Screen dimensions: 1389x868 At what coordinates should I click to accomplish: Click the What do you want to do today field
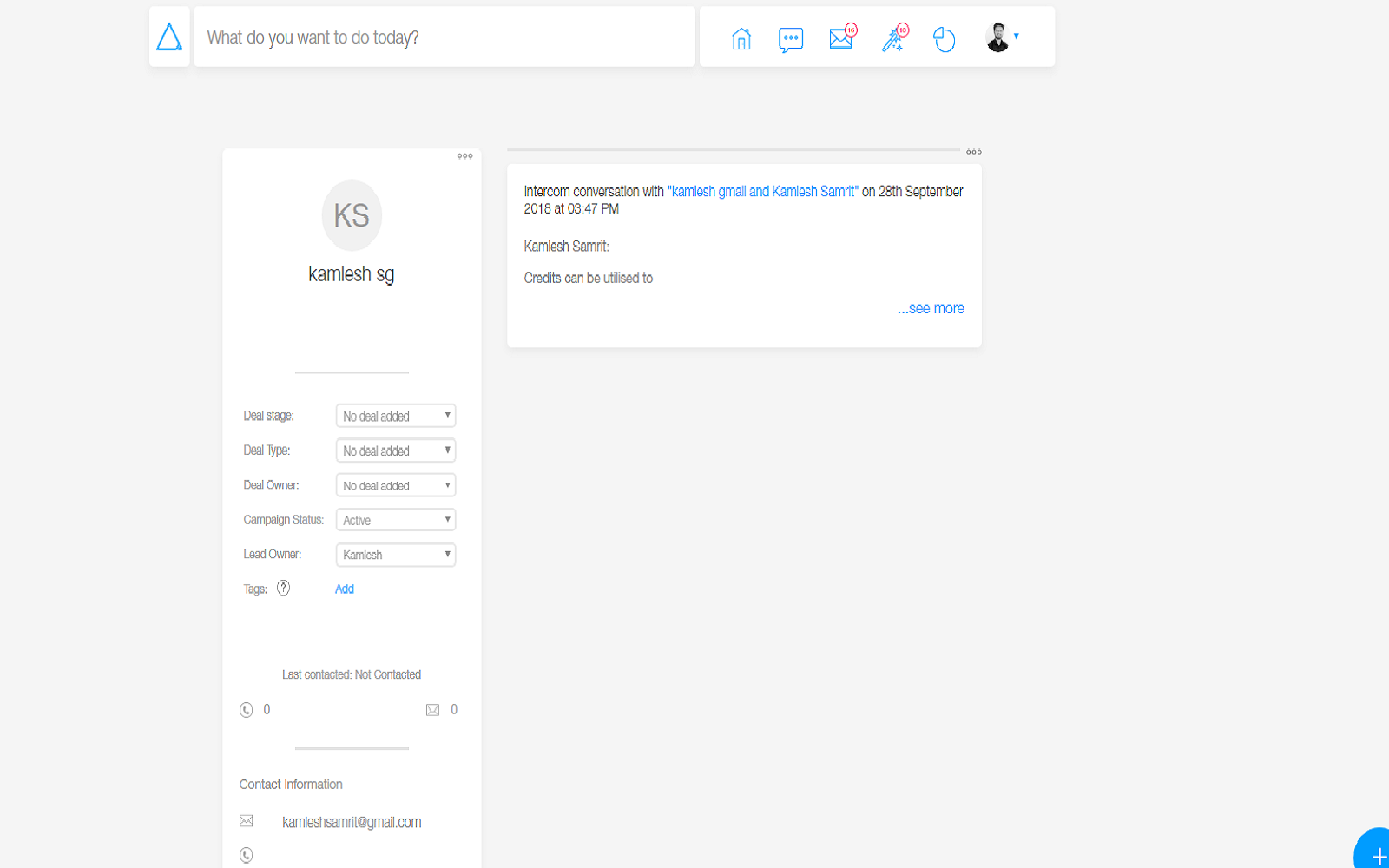coord(444,36)
